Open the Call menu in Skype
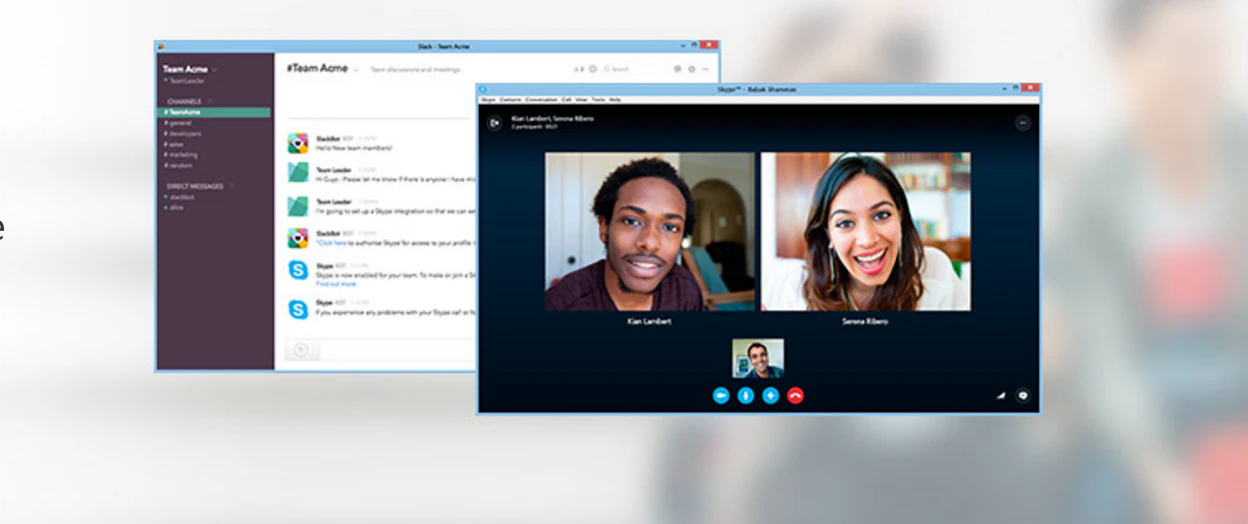The width and height of the screenshot is (1248, 524). click(566, 100)
